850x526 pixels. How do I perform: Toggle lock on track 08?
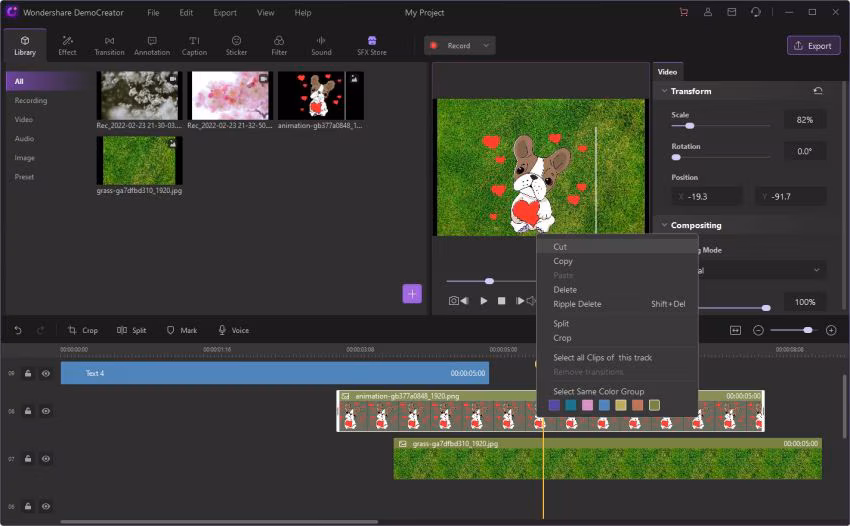point(28,411)
